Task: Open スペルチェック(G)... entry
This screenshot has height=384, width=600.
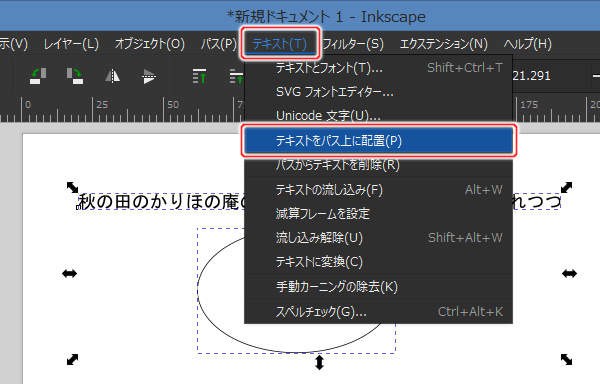Action: [378, 312]
